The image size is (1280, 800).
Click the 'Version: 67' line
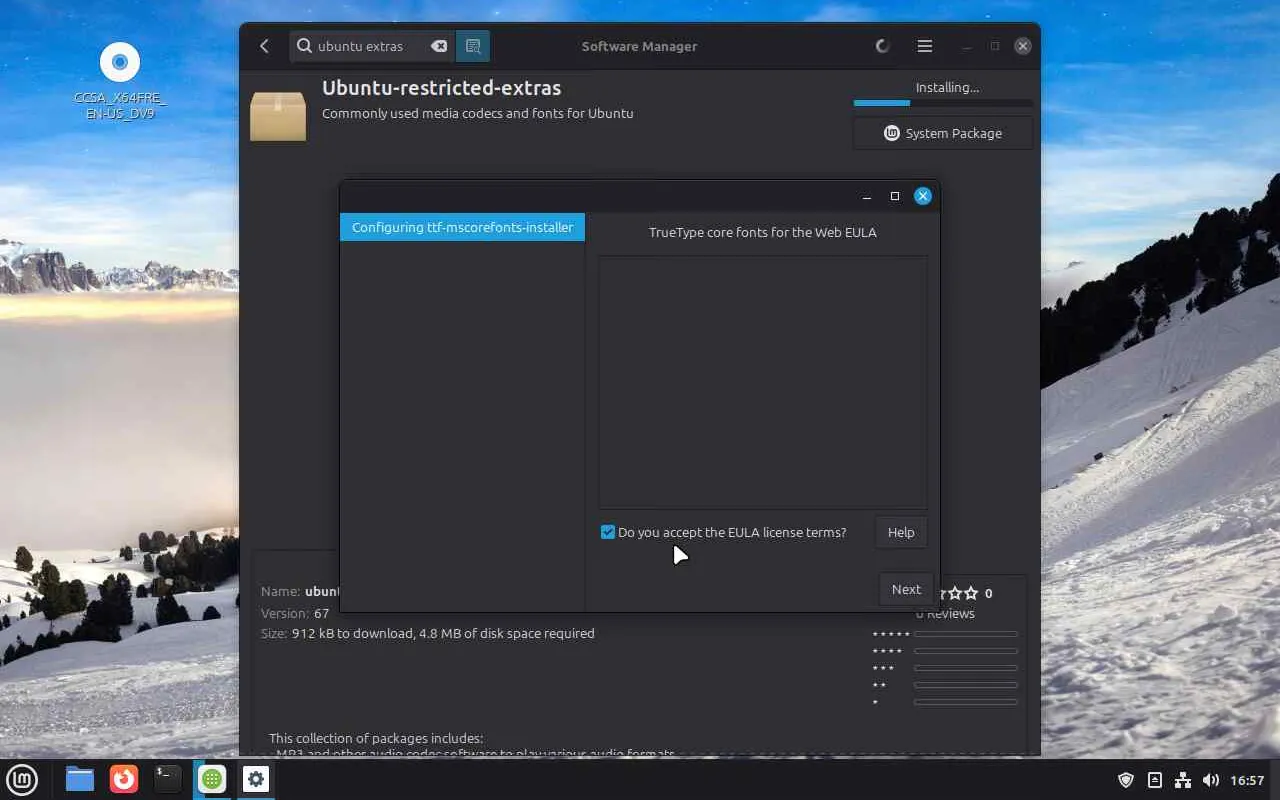[295, 613]
